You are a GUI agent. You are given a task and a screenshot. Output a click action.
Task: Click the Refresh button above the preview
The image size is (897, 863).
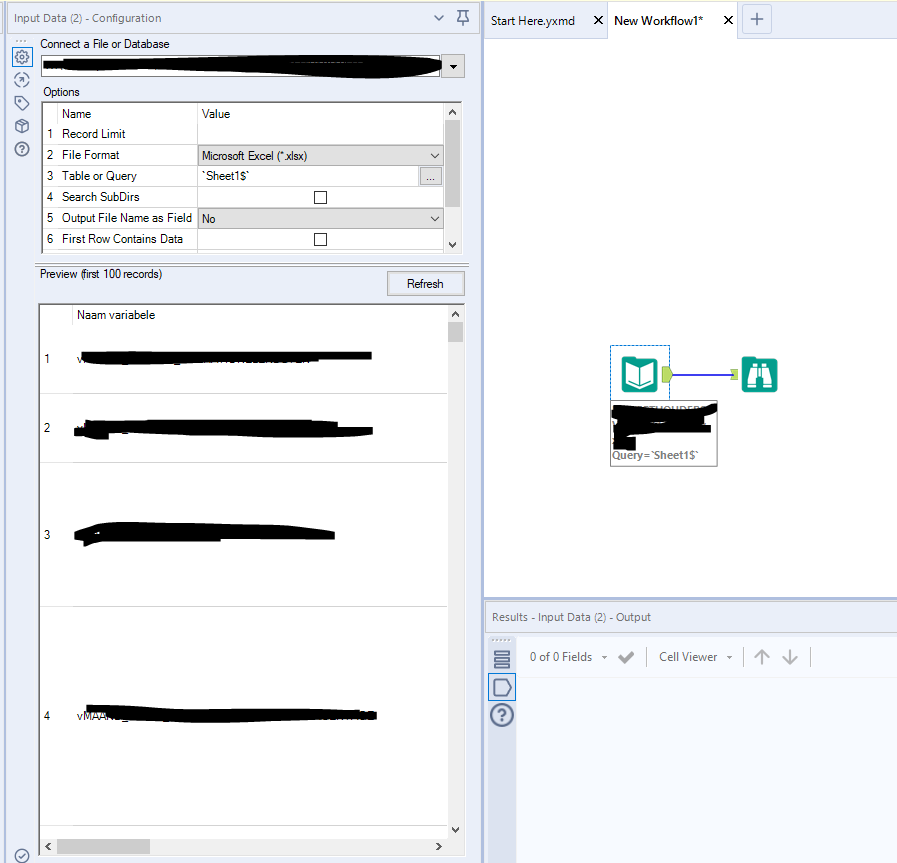(425, 283)
